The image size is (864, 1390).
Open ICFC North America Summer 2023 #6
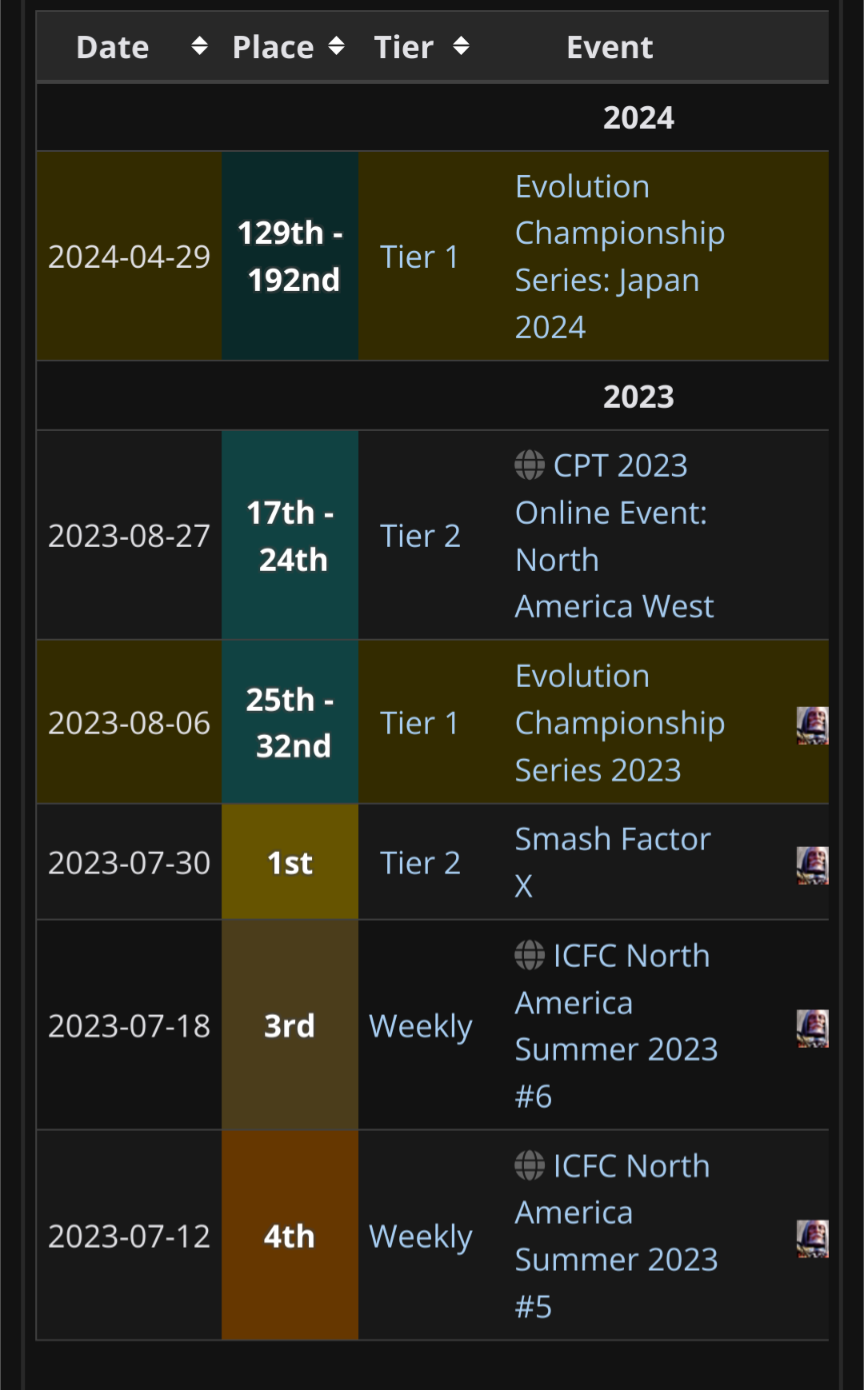tap(616, 1026)
